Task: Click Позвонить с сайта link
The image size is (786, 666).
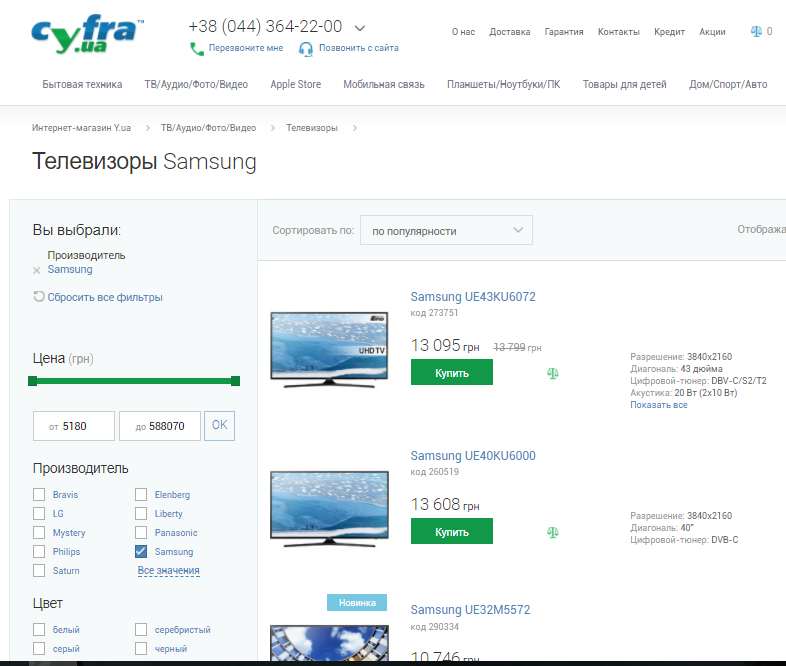Action: 359,48
